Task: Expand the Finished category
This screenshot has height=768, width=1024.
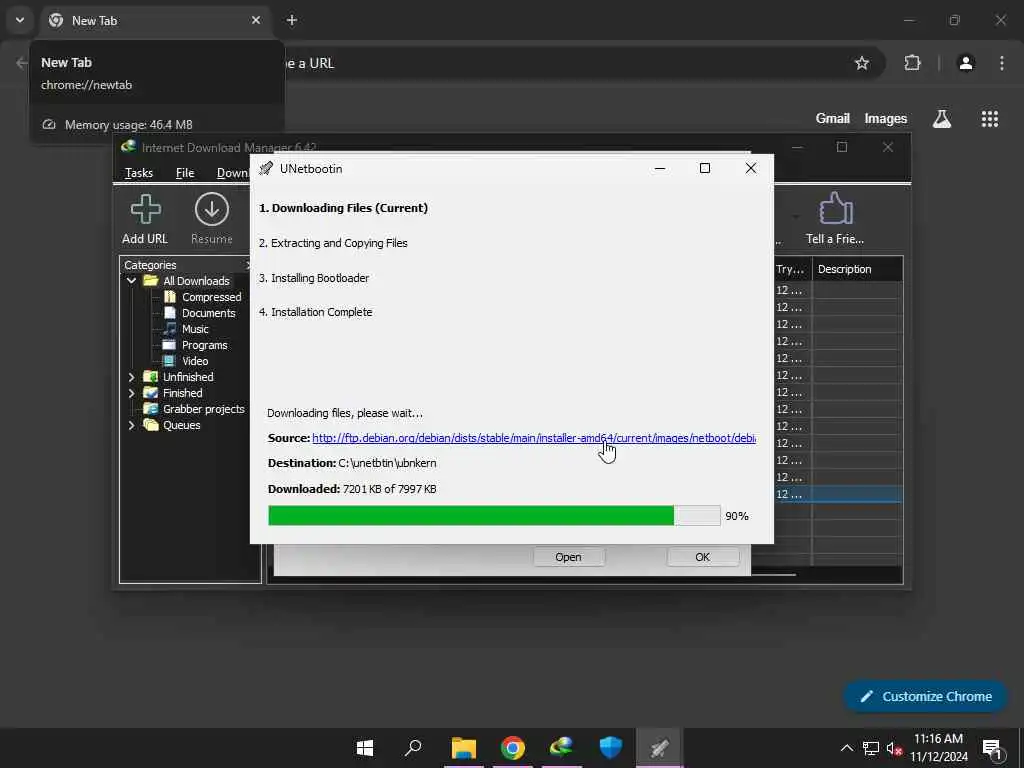Action: coord(131,393)
